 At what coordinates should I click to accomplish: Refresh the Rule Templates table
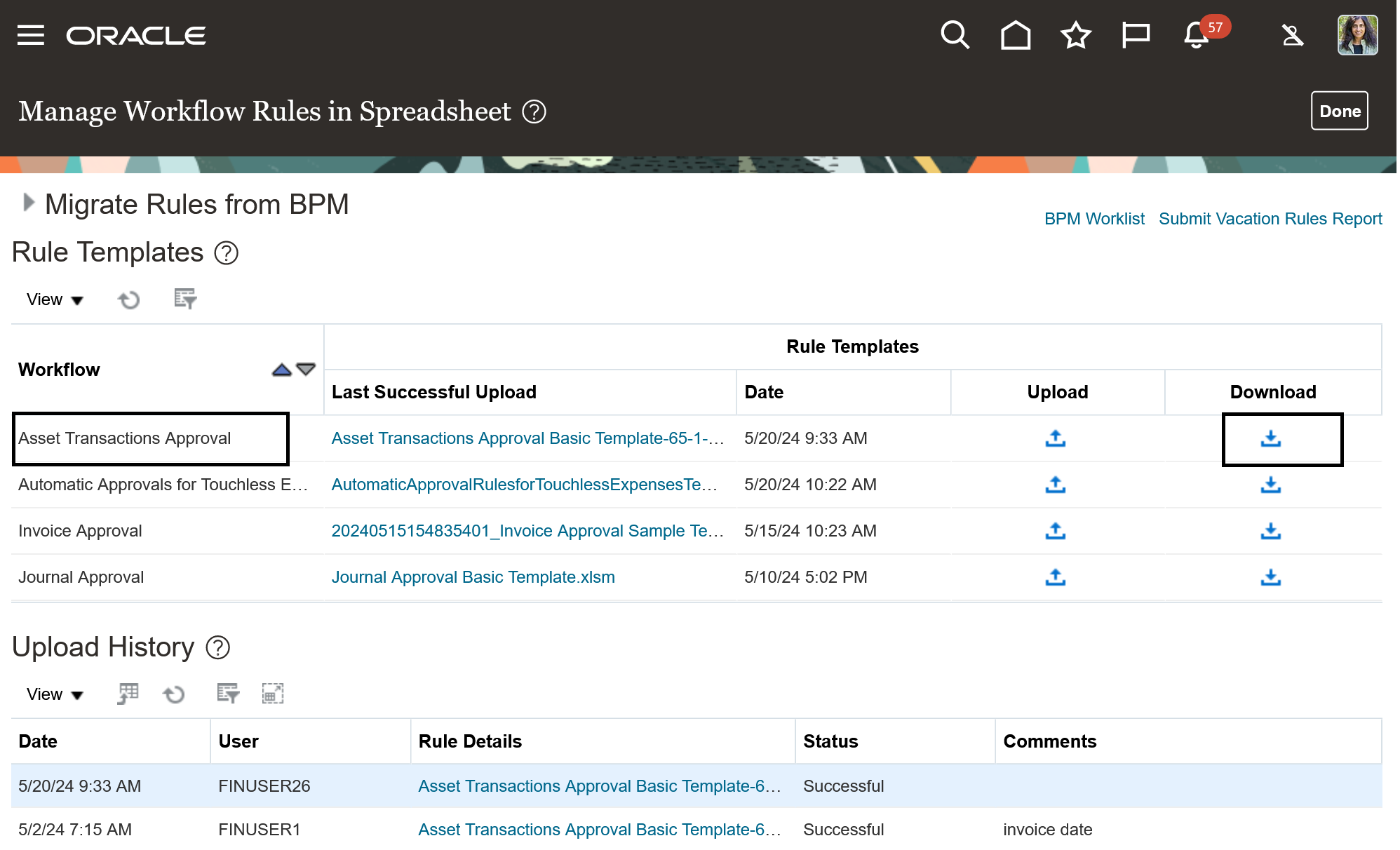[x=128, y=299]
